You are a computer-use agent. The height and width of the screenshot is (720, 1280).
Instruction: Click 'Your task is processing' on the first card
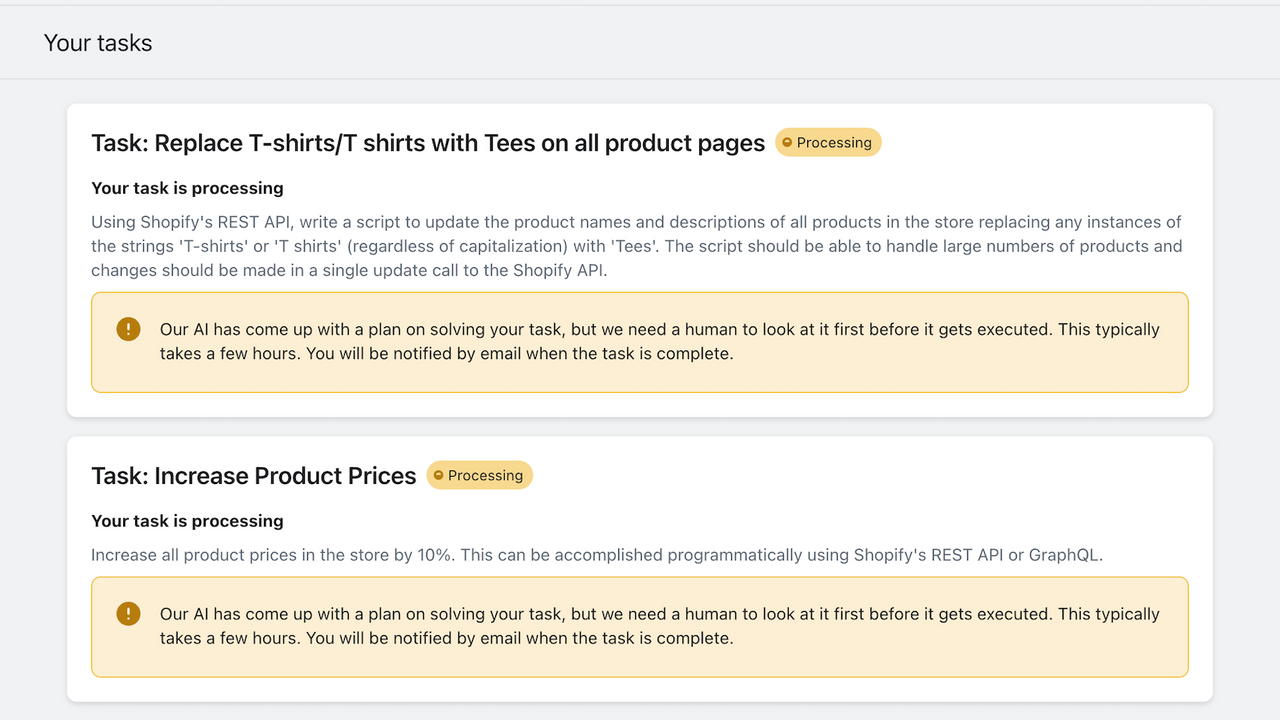187,188
